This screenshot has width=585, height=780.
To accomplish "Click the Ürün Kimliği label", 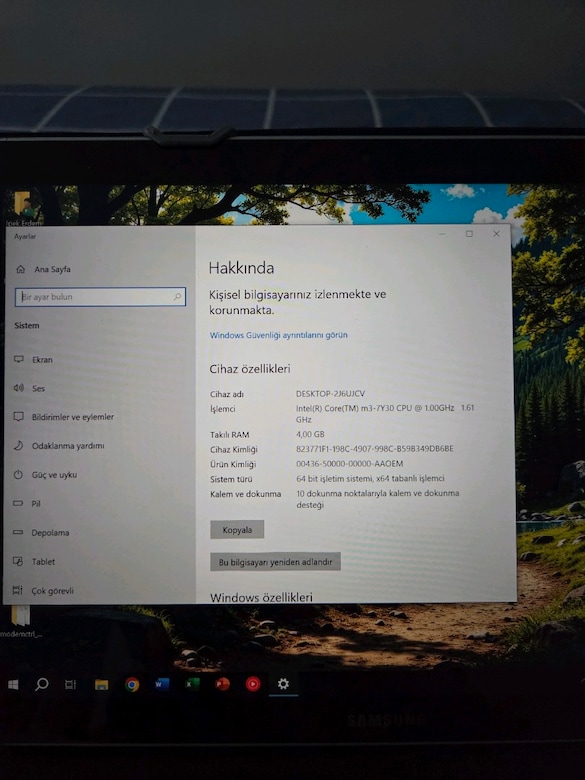I will tap(233, 464).
